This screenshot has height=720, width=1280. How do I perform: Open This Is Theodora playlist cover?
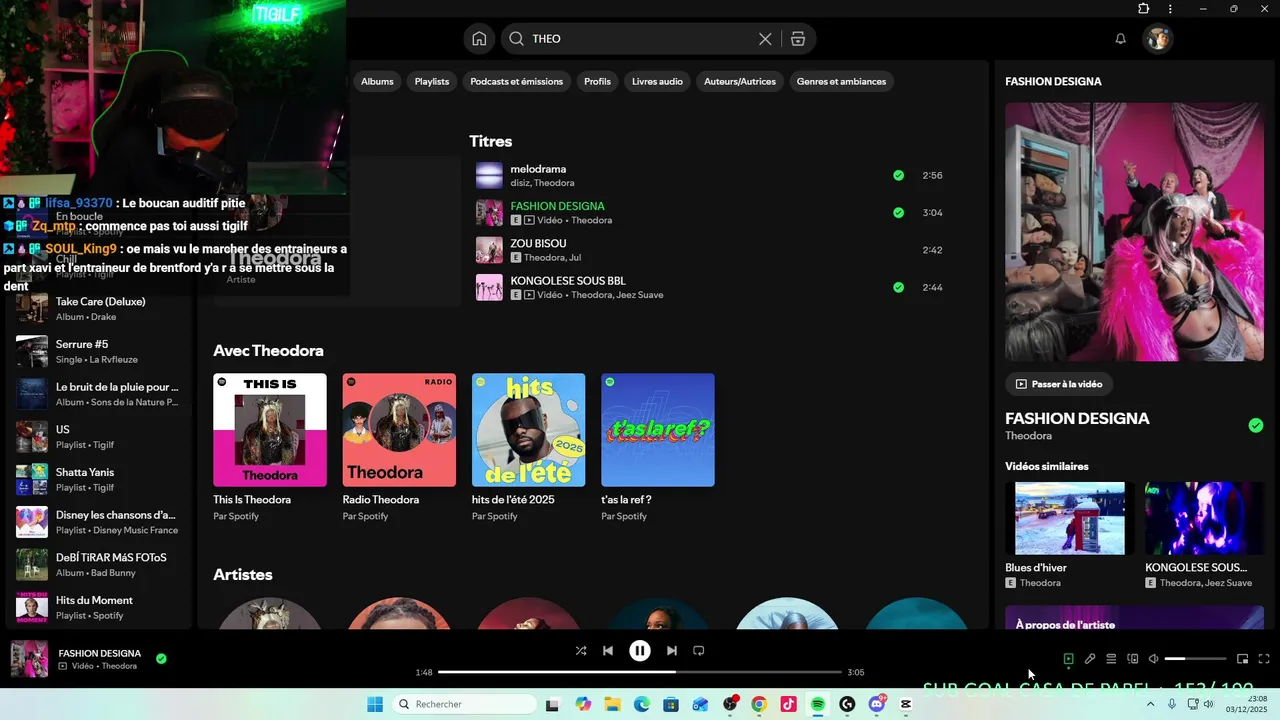tap(270, 430)
